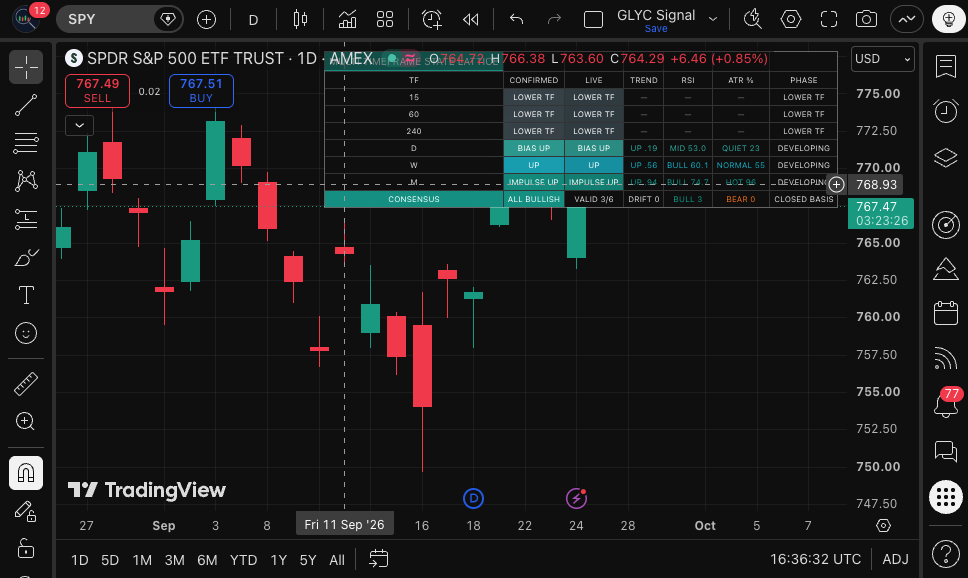The image size is (968, 578).
Task: Click the SPY symbol search field
Action: pyautogui.click(x=105, y=19)
